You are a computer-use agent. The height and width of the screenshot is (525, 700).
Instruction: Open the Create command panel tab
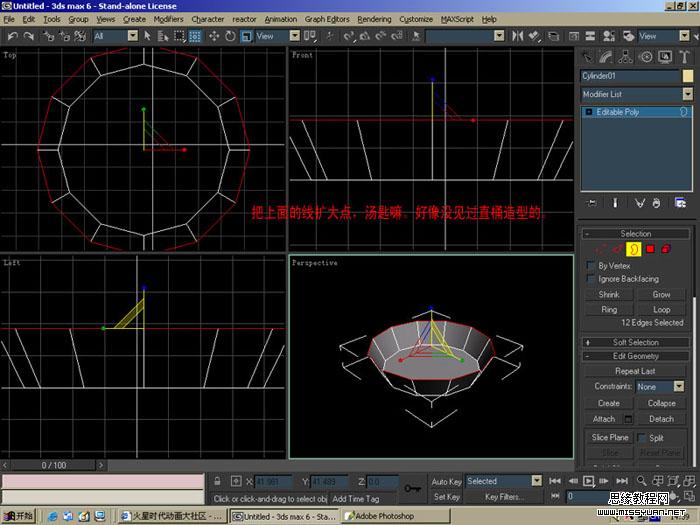(588, 57)
